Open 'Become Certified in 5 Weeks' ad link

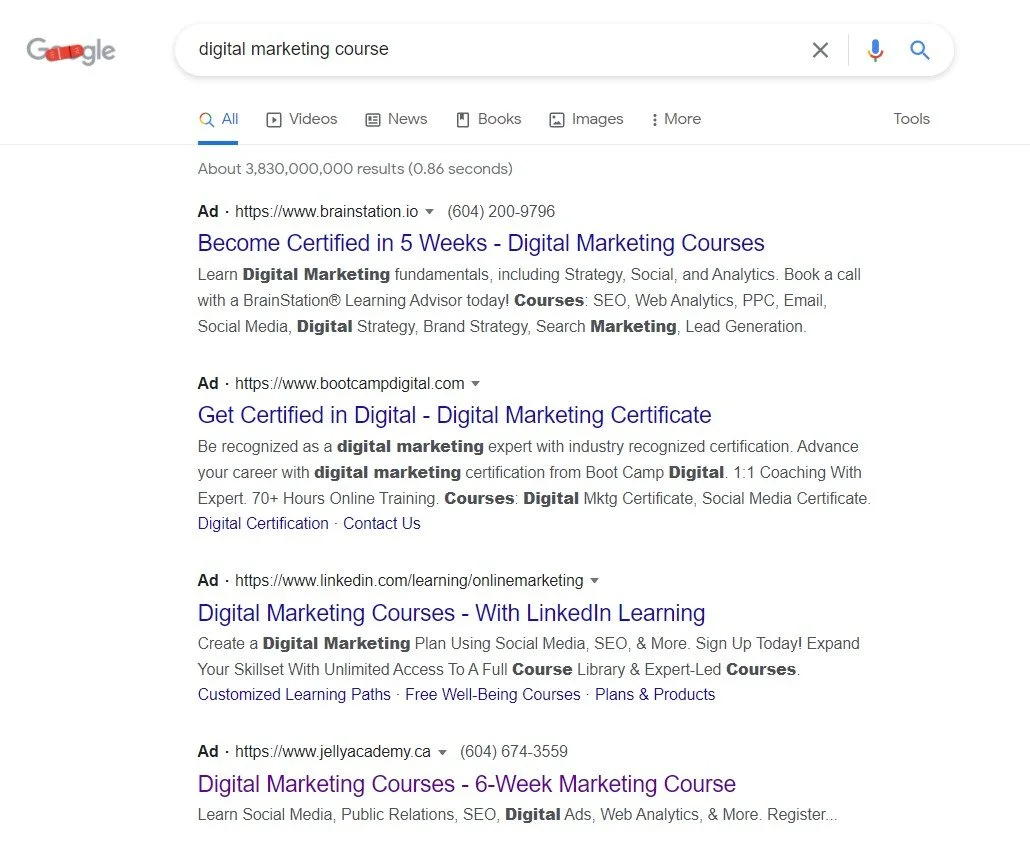click(x=481, y=243)
